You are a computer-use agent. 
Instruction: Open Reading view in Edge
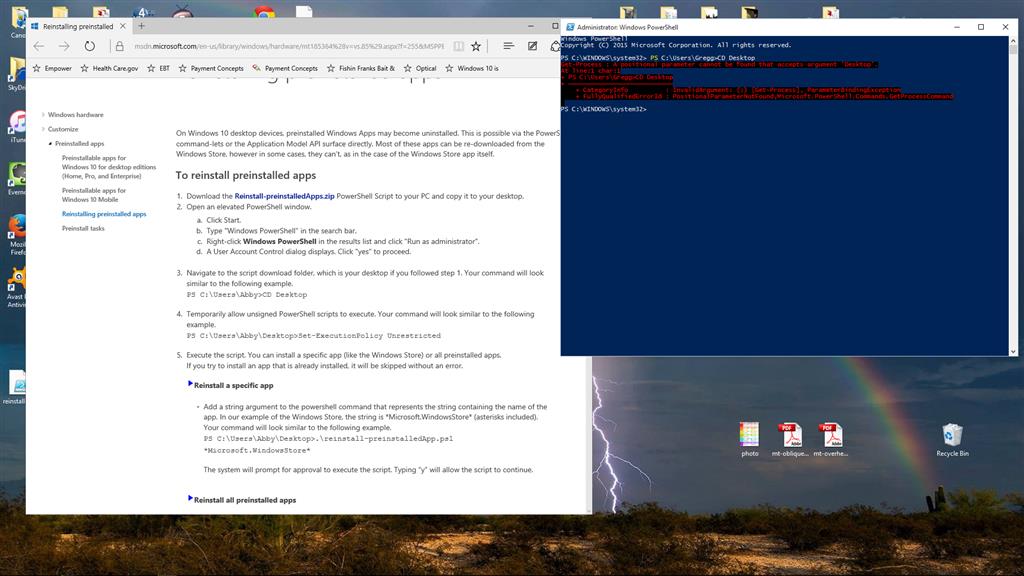tap(458, 46)
